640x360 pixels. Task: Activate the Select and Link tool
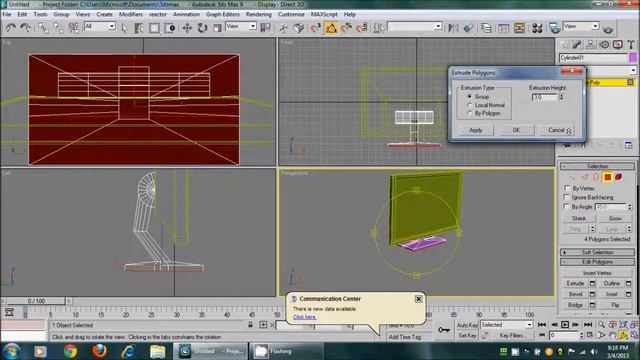point(43,28)
